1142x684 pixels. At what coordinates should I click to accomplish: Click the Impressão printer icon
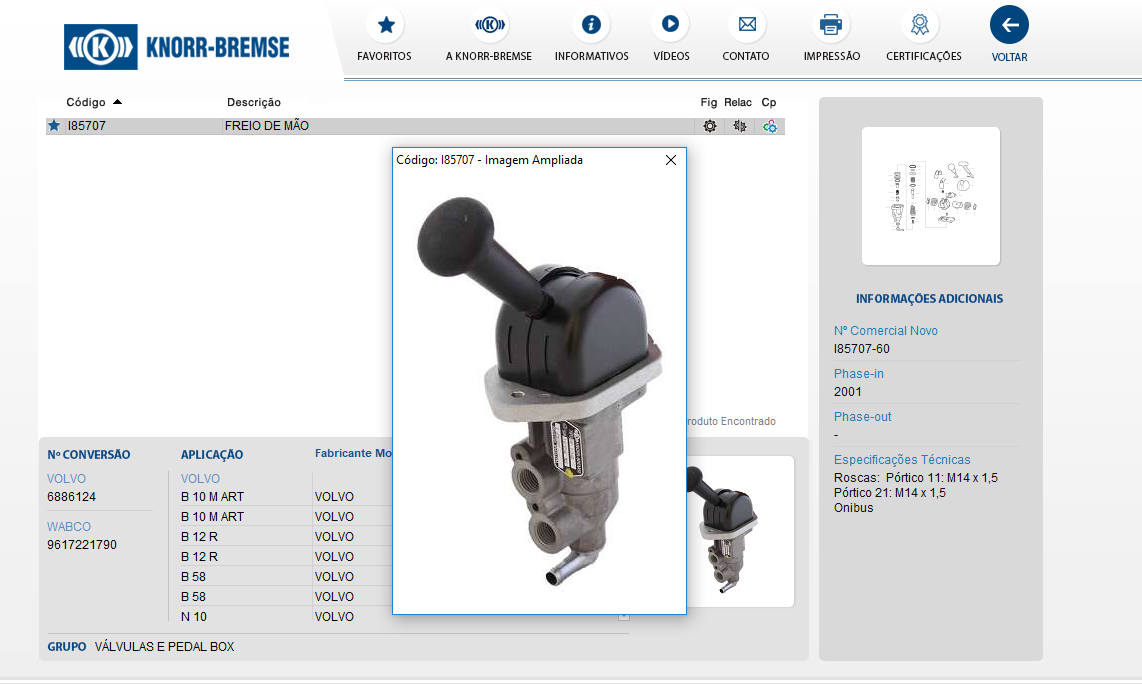click(x=831, y=25)
